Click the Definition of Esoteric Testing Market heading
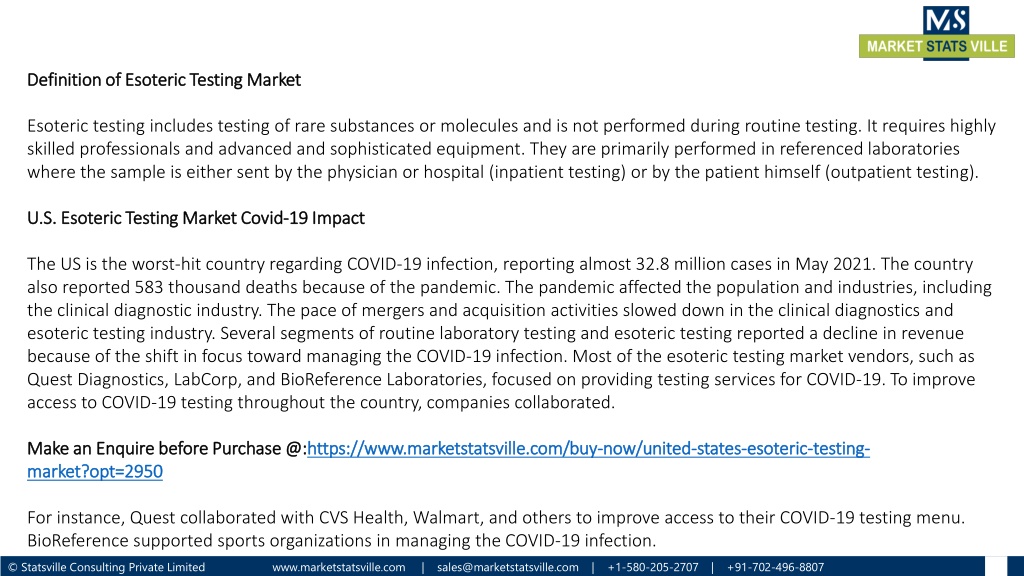 click(x=164, y=80)
